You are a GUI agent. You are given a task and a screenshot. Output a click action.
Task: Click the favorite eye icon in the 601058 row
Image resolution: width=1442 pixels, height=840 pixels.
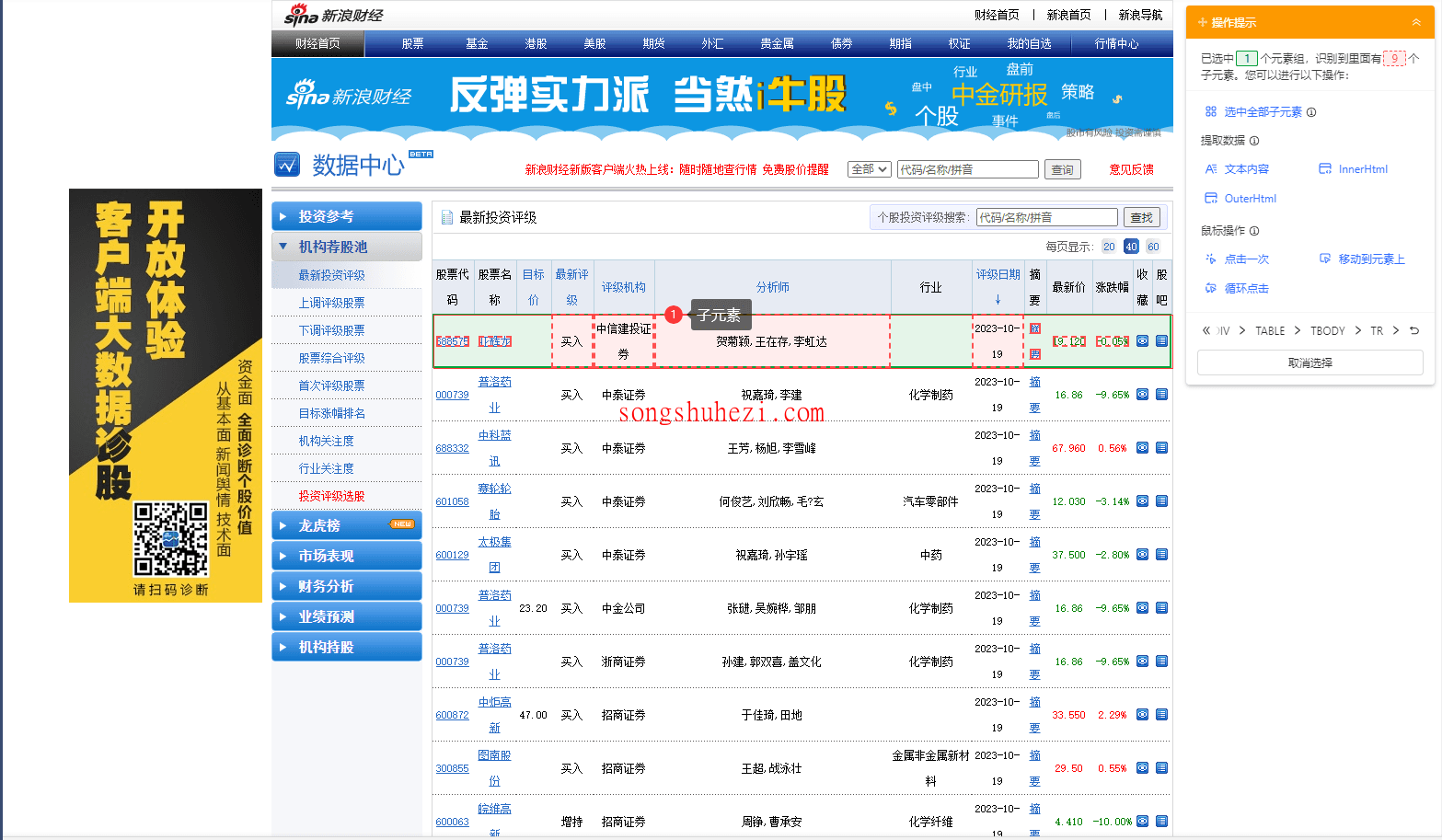coord(1142,501)
